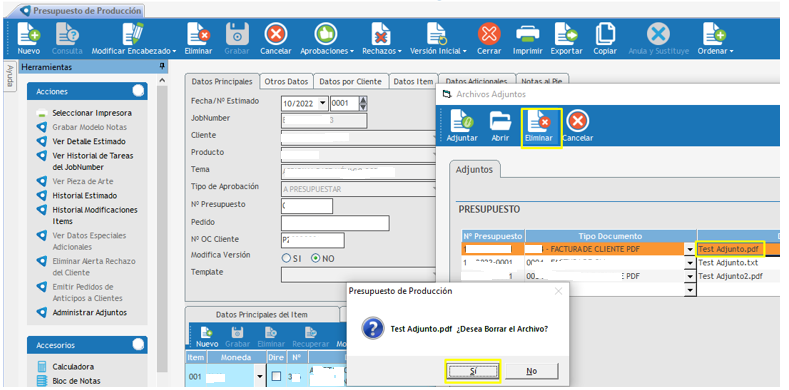Select the NO radio for Modifica Versión
789x390 pixels.
click(x=316, y=258)
